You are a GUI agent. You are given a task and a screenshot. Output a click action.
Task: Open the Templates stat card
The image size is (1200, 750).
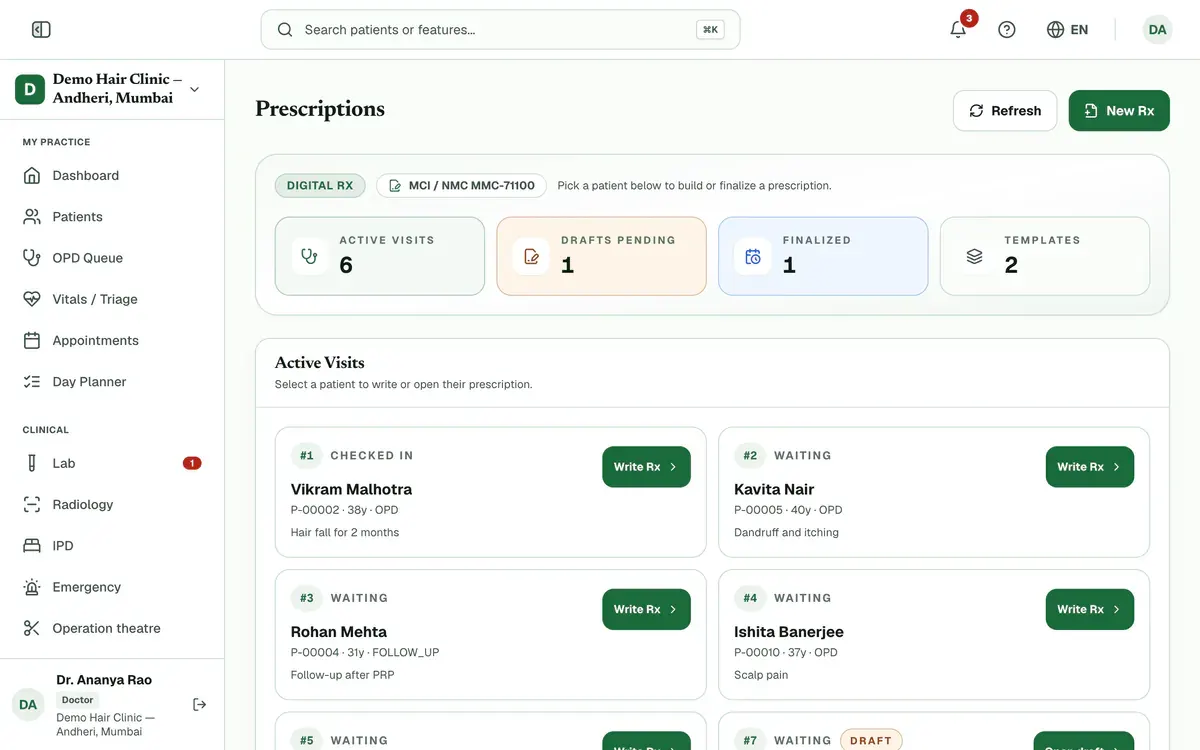click(1045, 256)
